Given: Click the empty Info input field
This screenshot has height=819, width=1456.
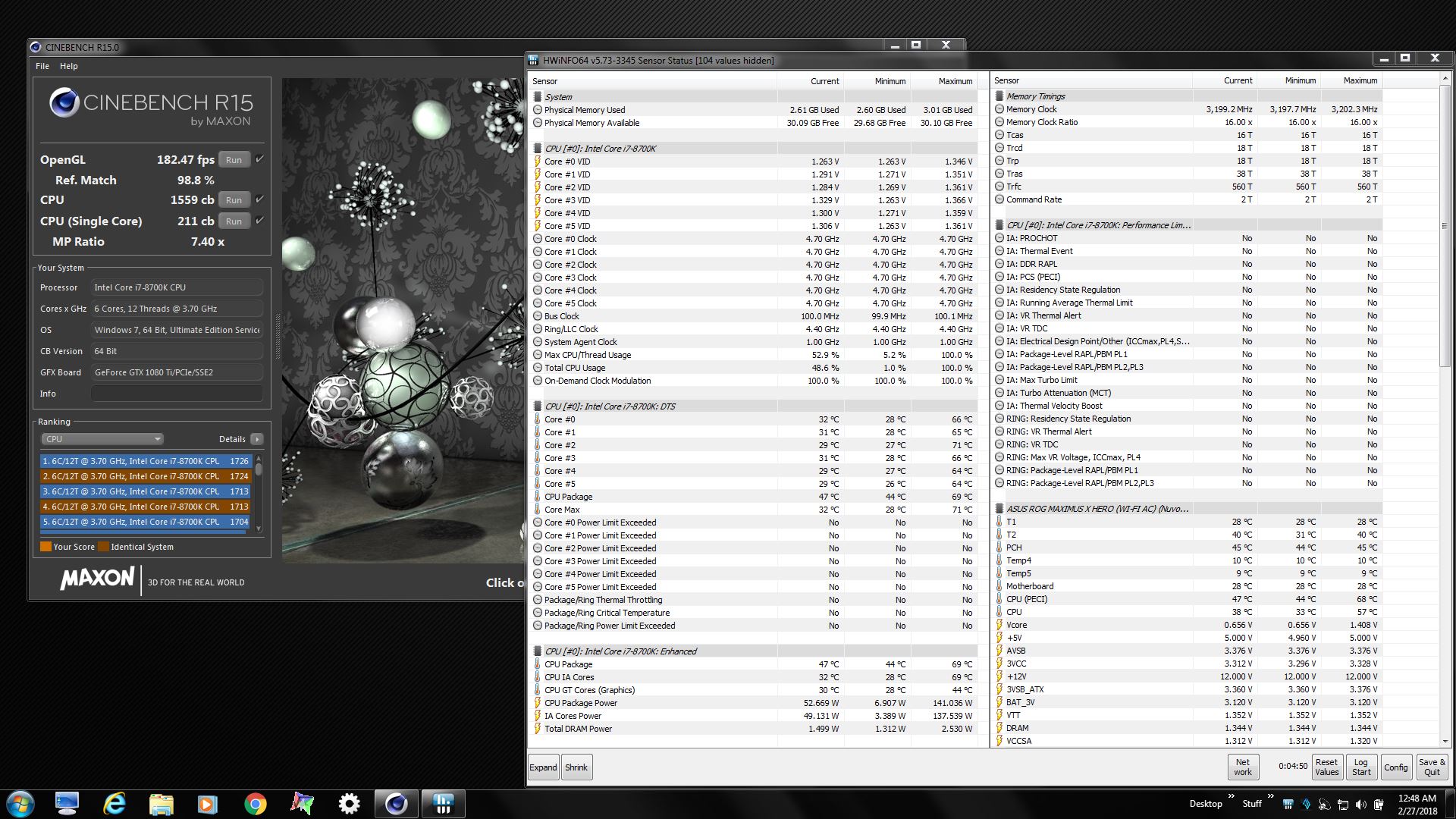Looking at the screenshot, I should pyautogui.click(x=177, y=394).
